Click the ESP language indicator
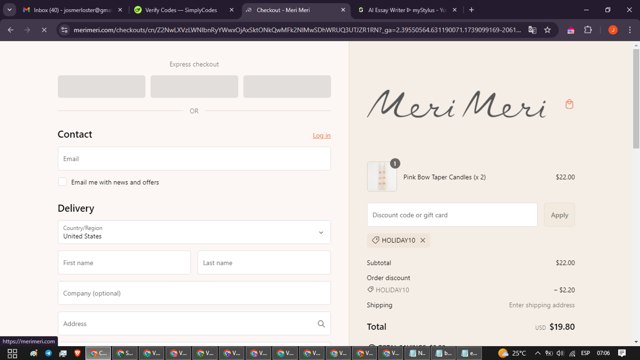 click(585, 353)
